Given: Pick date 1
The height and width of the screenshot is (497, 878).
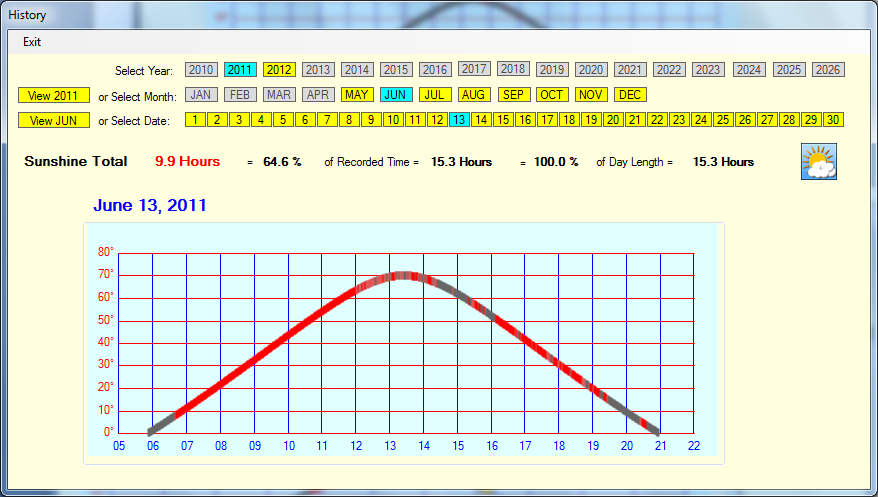Looking at the screenshot, I should pos(195,120).
